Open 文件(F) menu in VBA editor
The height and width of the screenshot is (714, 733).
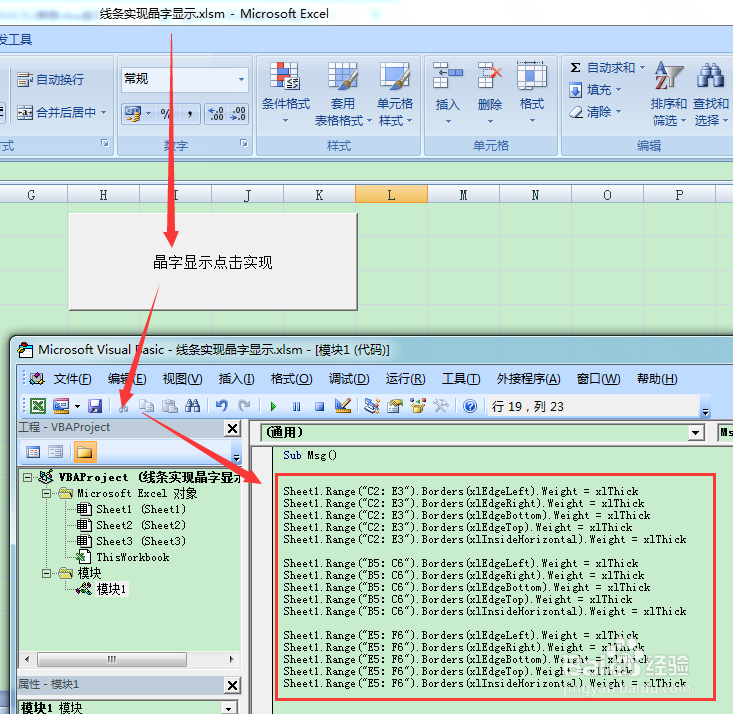tap(72, 379)
